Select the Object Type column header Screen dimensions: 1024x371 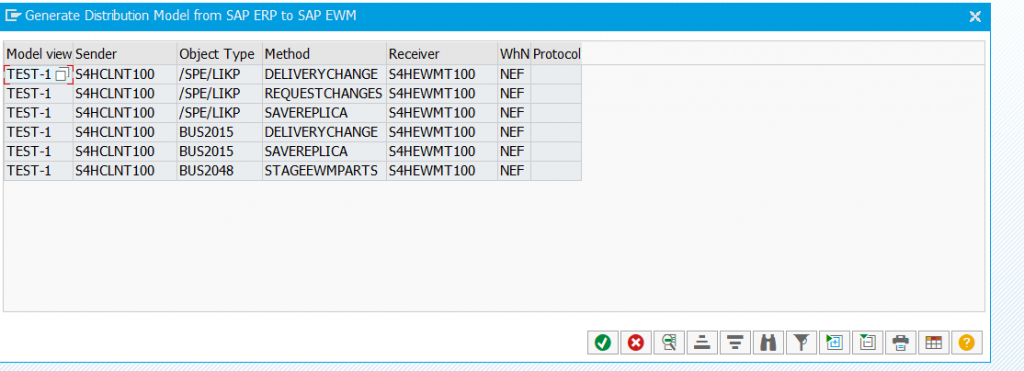(219, 54)
